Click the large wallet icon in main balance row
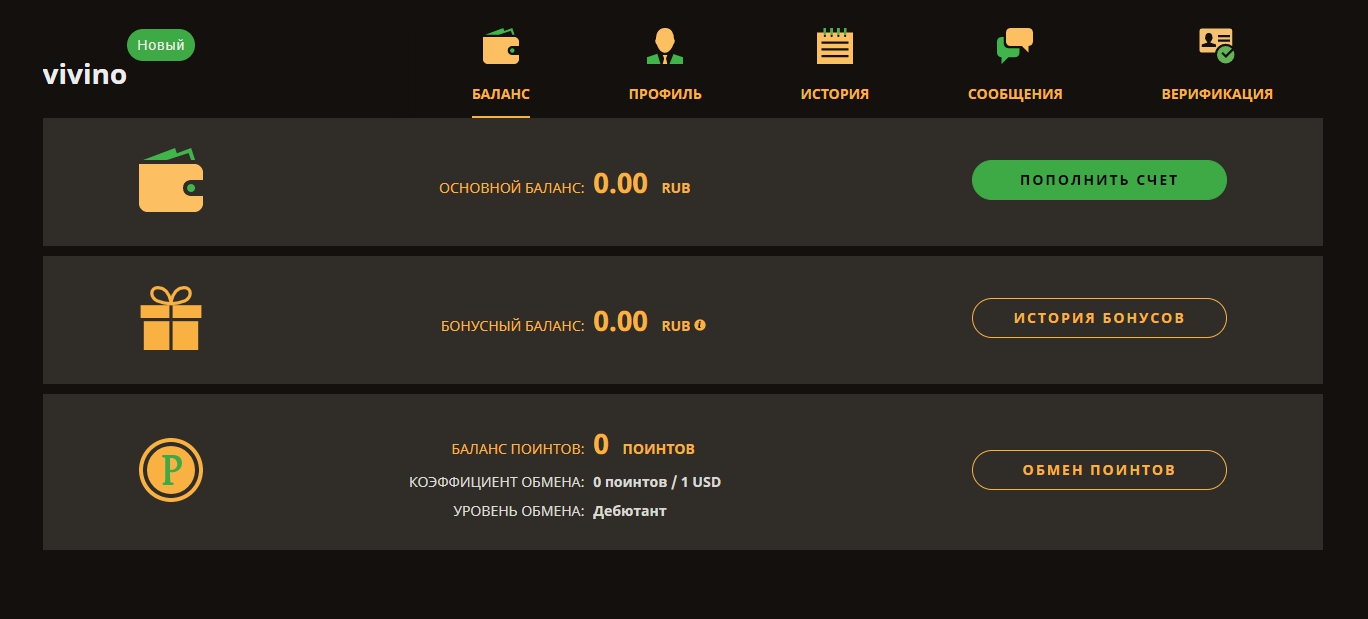This screenshot has height=619, width=1368. pos(171,181)
